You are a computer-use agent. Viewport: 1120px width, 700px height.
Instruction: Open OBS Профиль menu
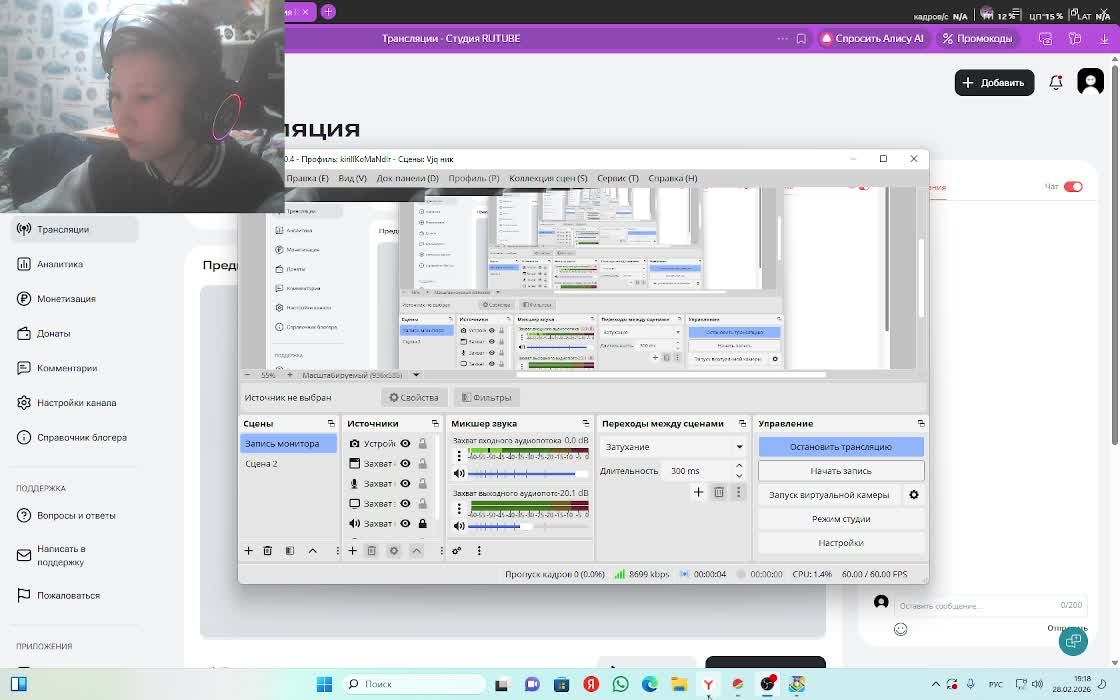474,178
